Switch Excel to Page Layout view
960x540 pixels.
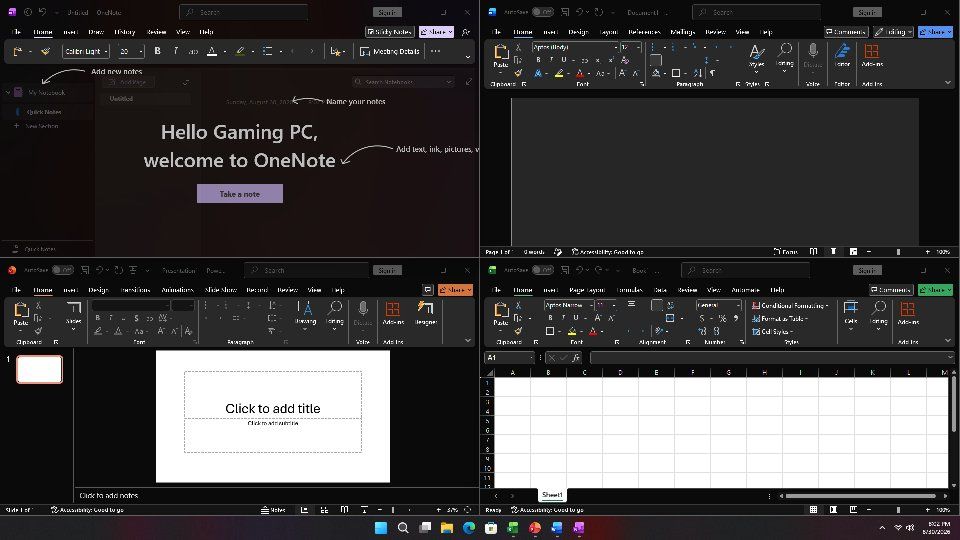pos(833,509)
